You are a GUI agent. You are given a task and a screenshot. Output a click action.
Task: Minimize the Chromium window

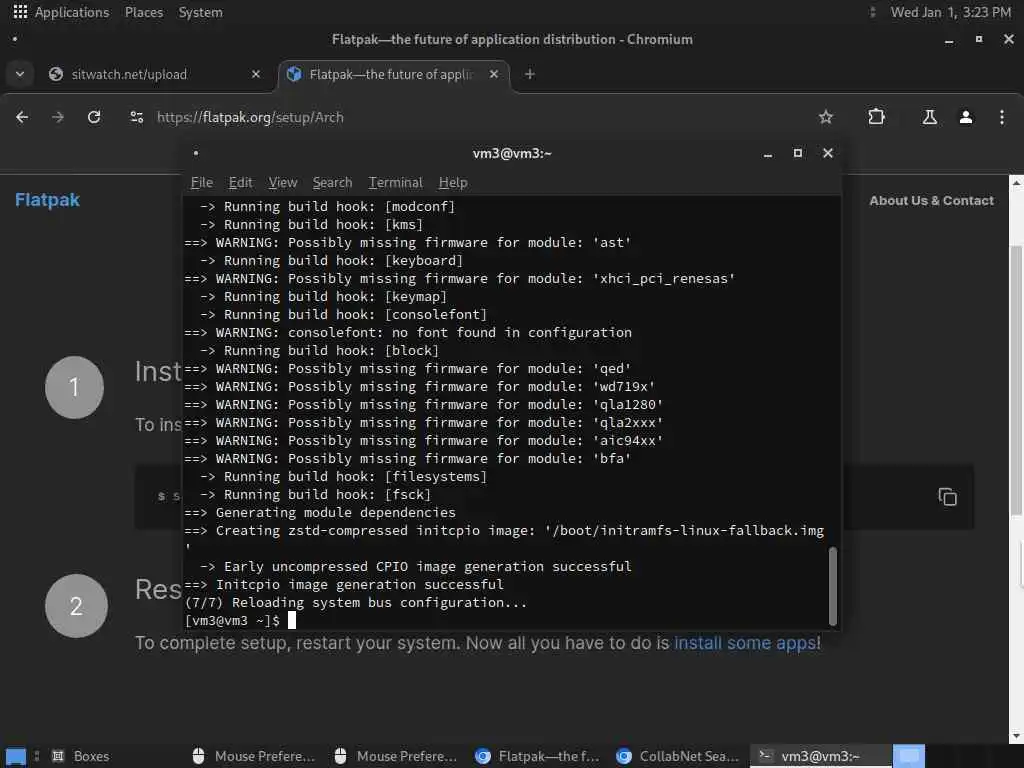point(949,40)
